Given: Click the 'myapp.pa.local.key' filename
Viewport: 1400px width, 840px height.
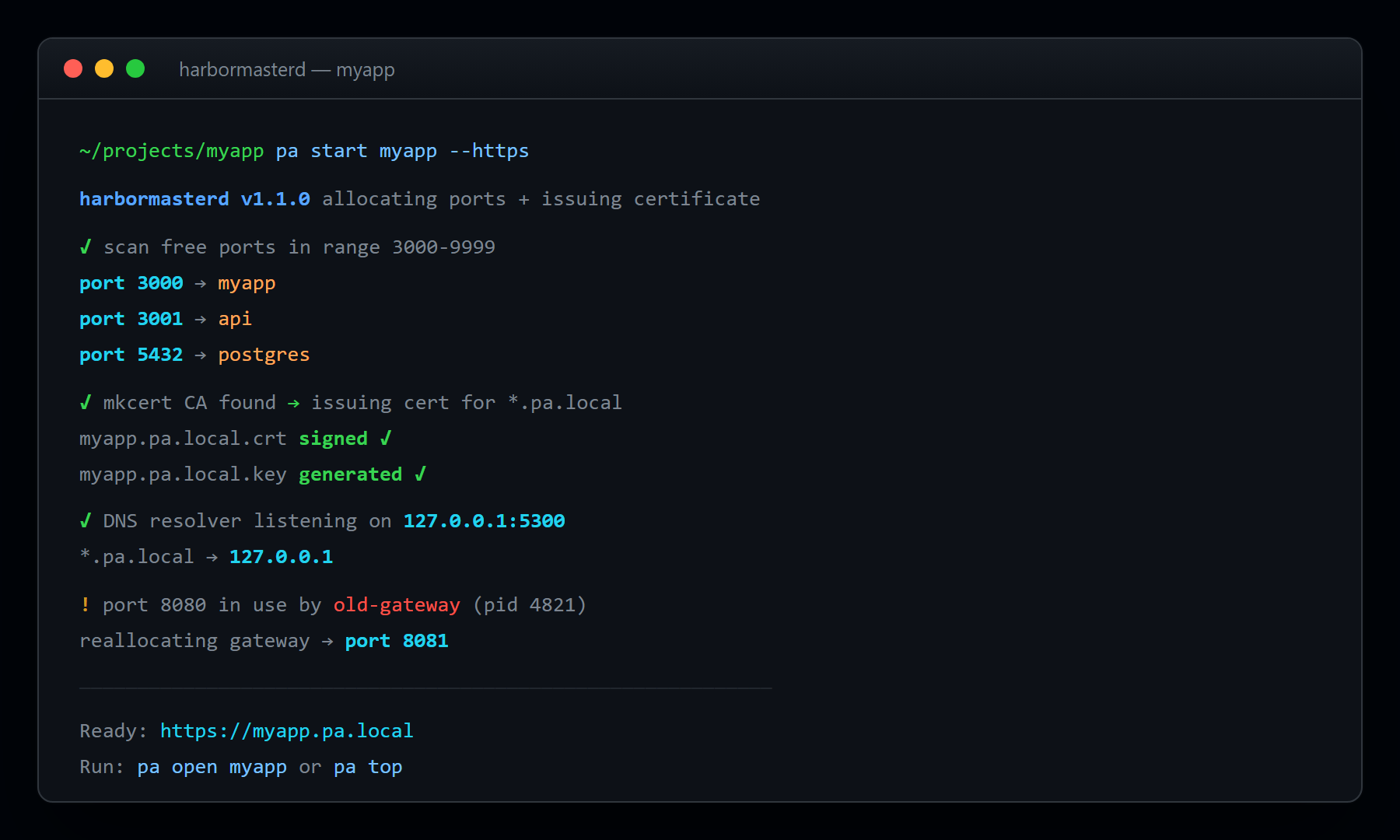Looking at the screenshot, I should tap(183, 474).
